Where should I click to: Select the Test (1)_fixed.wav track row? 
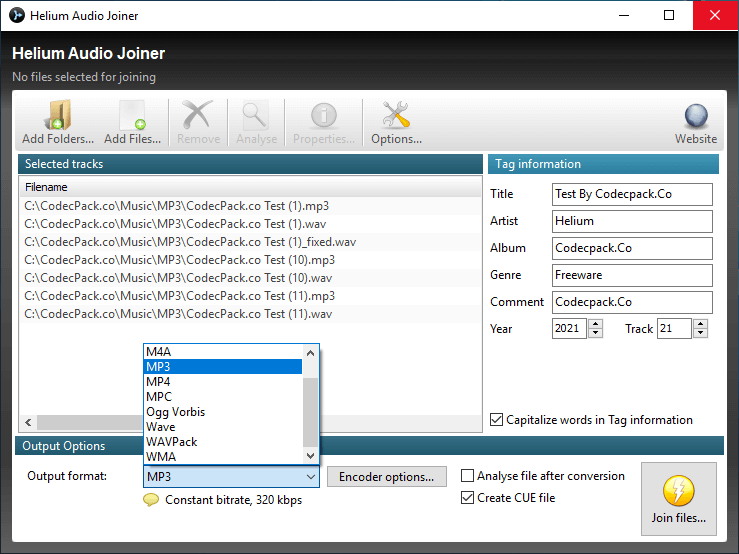point(250,242)
